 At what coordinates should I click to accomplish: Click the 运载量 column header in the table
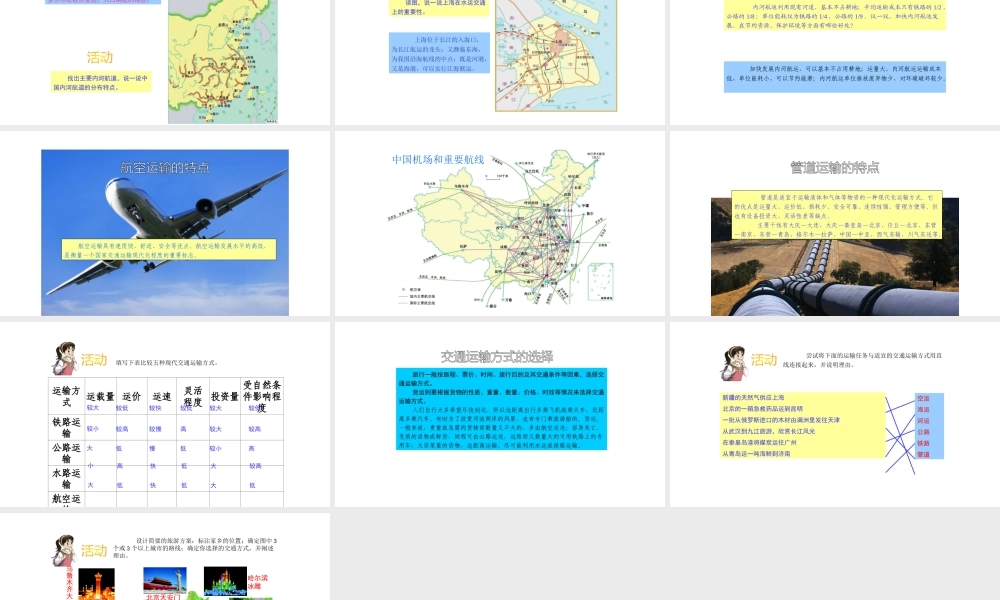point(100,397)
